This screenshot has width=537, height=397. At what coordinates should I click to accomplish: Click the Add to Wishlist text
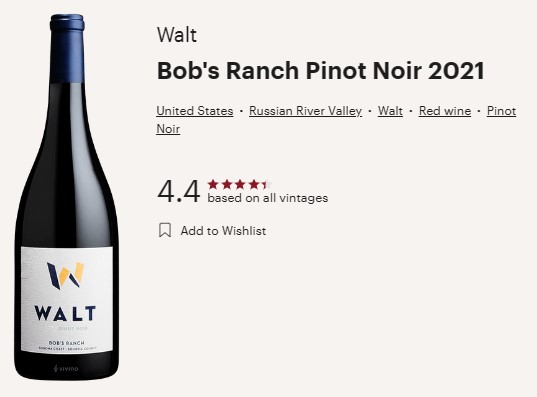[x=223, y=231]
